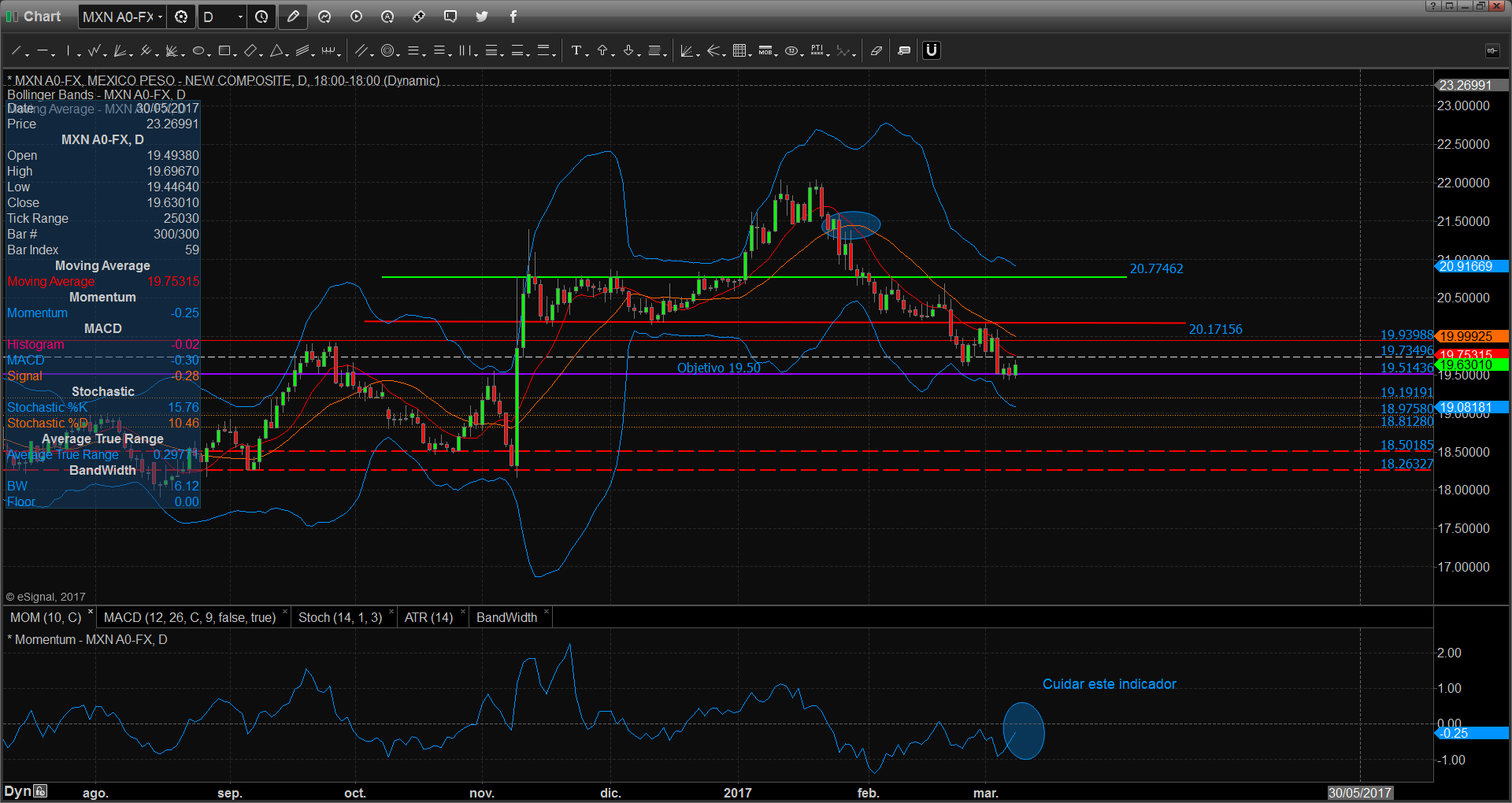Expand the grid table tool dropdown arrow
Image resolution: width=1512 pixels, height=803 pixels.
point(750,55)
